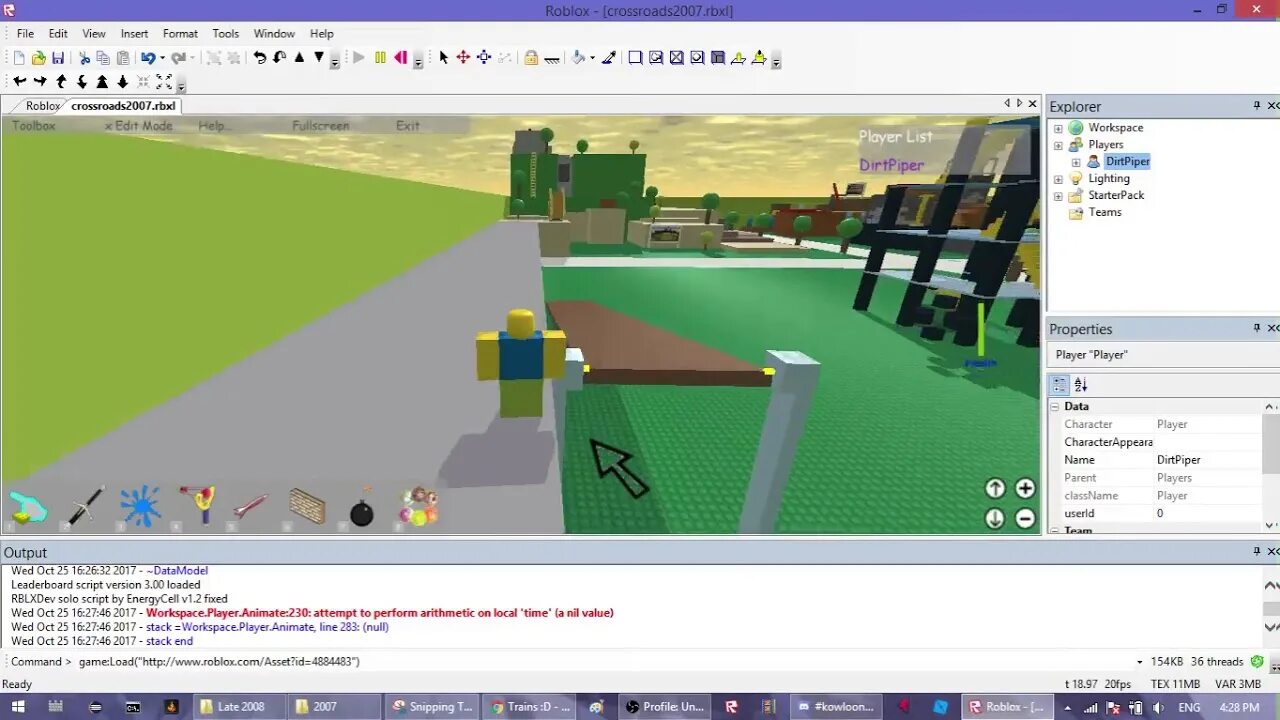Viewport: 1280px width, 720px height.
Task: Click the in-game Fullscreen button
Action: tap(321, 126)
